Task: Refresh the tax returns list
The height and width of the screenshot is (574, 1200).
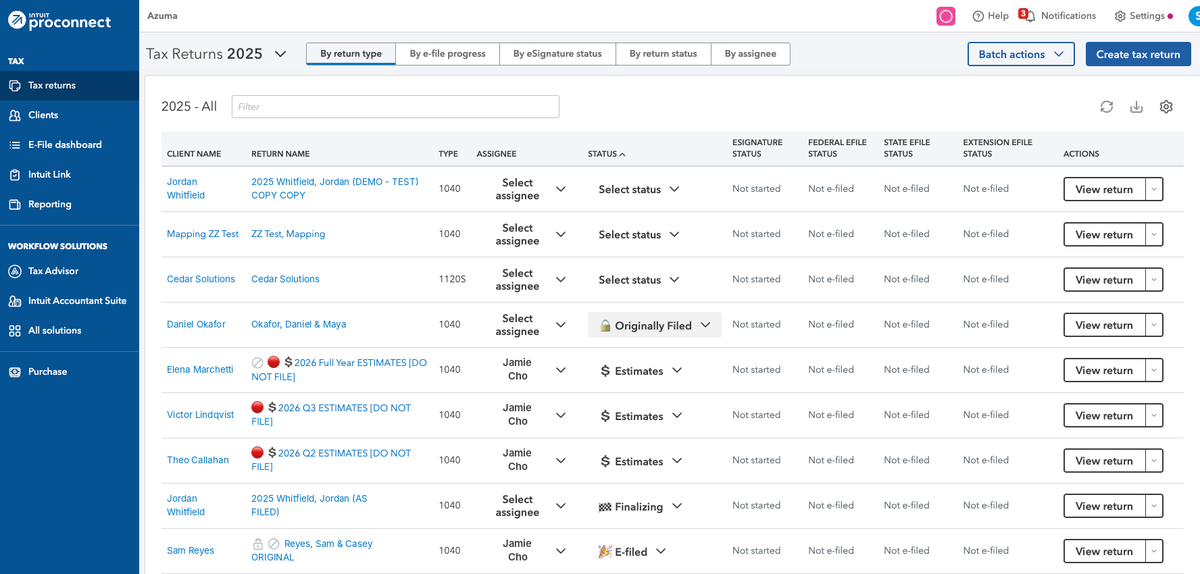Action: 1107,107
